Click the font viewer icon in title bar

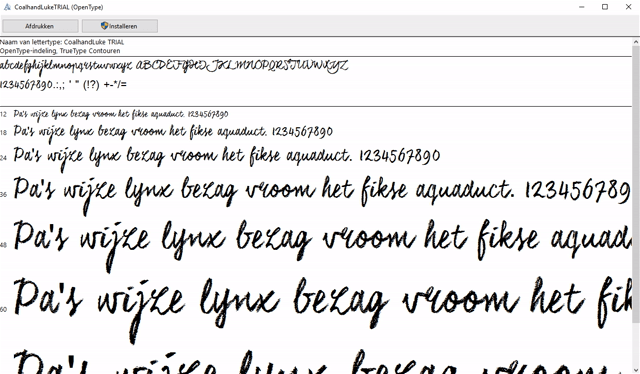pyautogui.click(x=7, y=7)
